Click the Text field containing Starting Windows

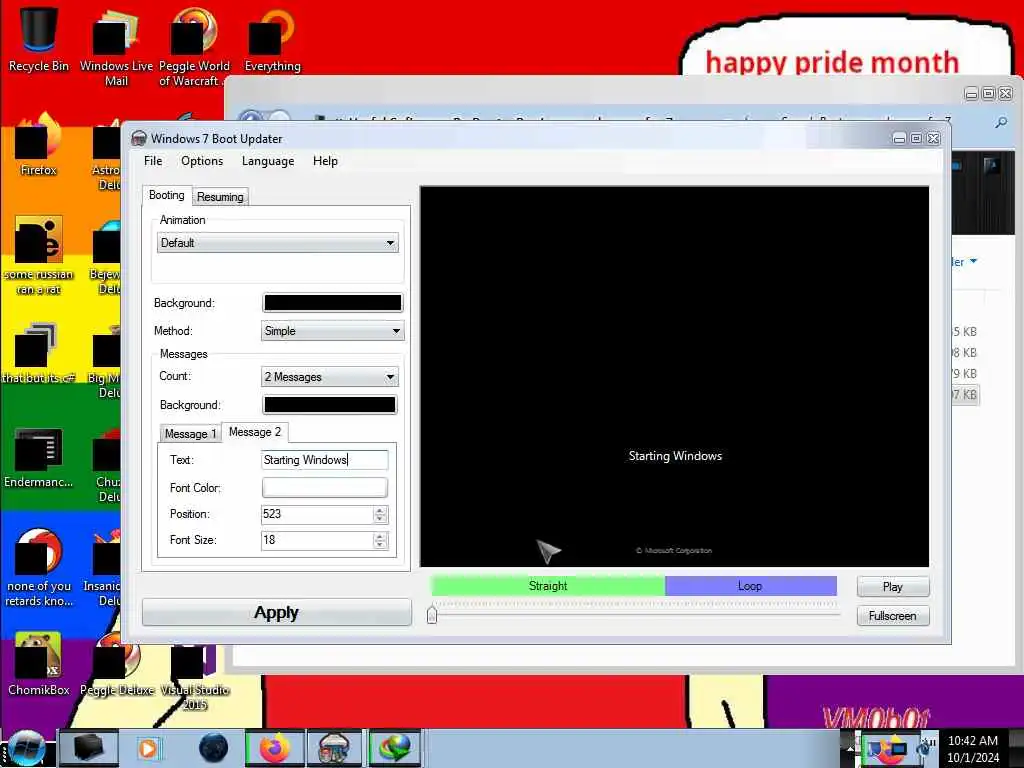[325, 460]
